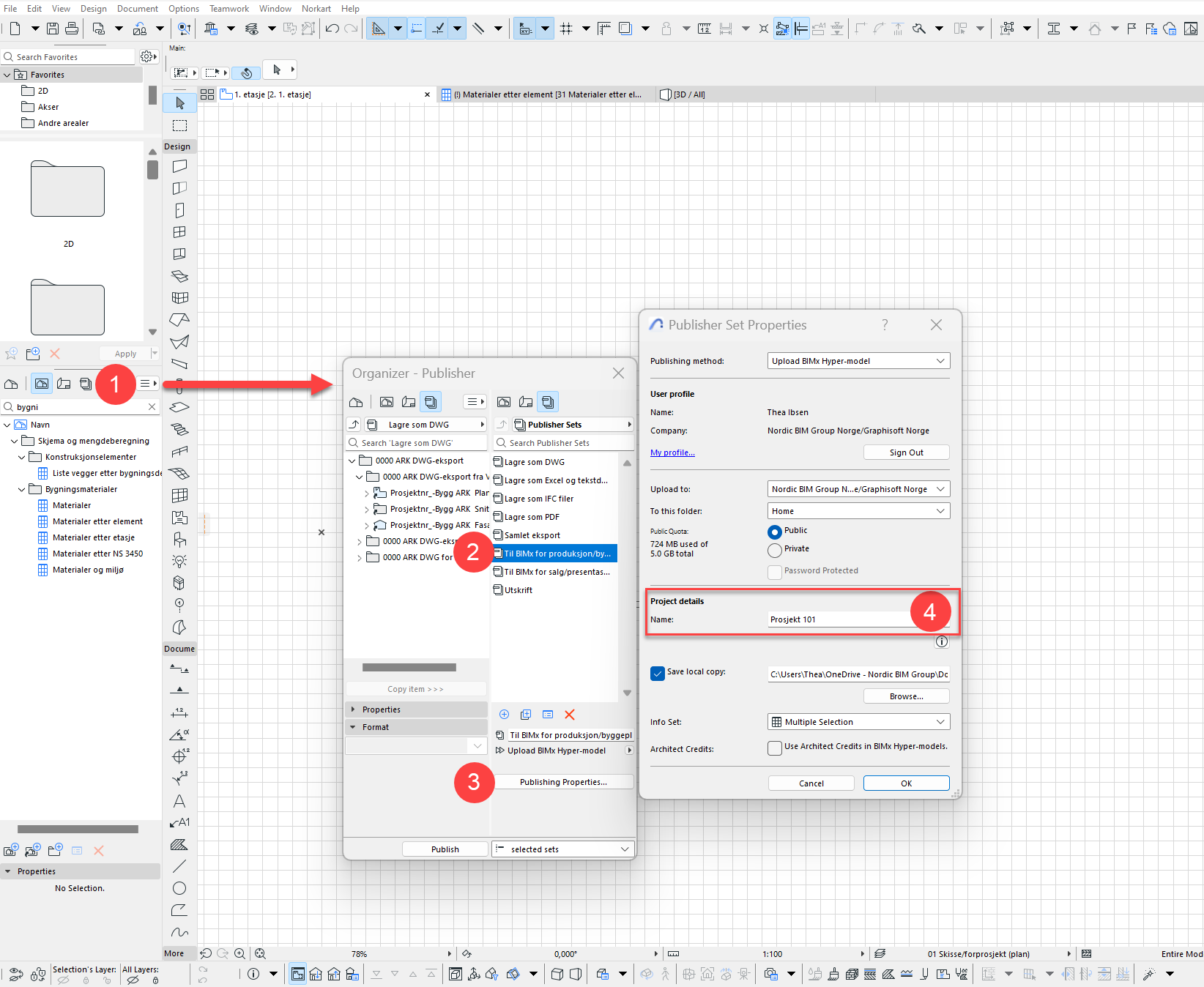This screenshot has height=987, width=1204.
Task: Click the Sign Out button
Action: (907, 452)
